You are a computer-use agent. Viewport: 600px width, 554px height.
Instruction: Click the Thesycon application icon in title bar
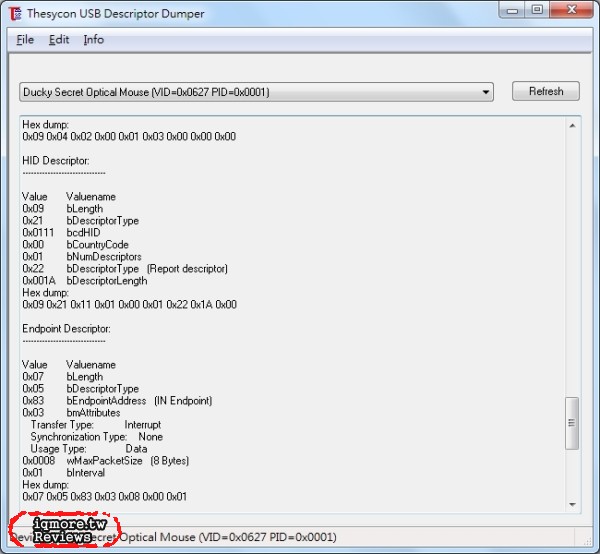[15, 14]
